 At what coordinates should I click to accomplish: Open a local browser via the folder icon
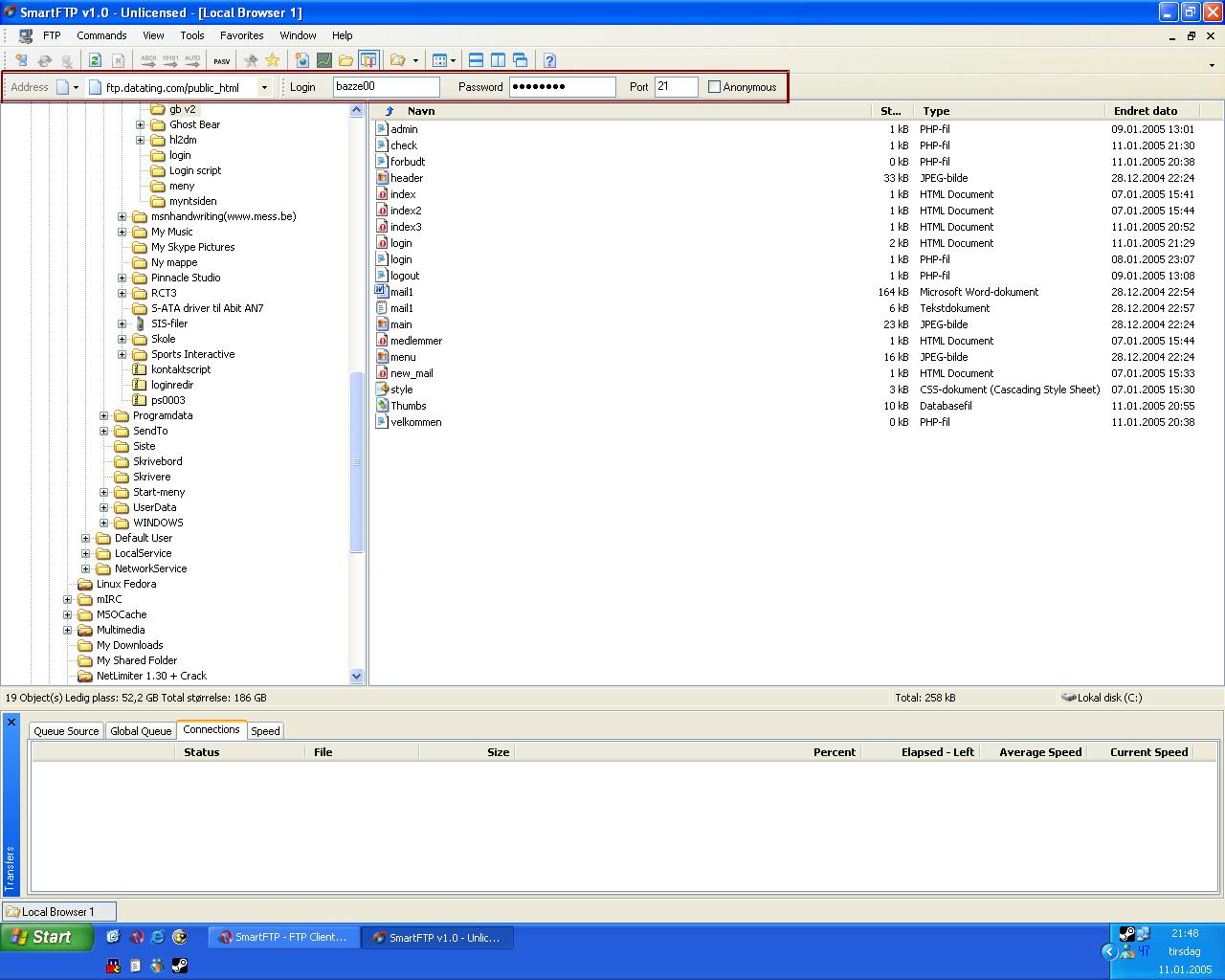pos(346,60)
